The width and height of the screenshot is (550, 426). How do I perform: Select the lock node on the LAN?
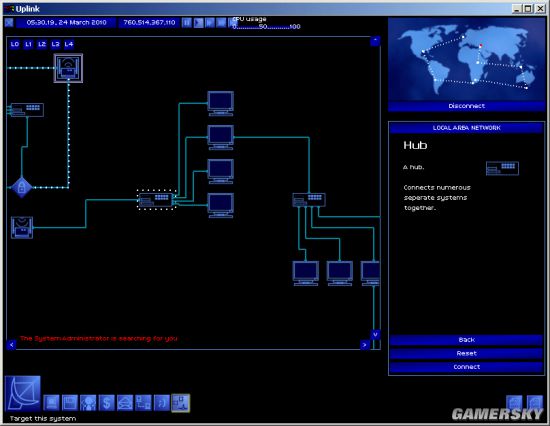(x=21, y=187)
